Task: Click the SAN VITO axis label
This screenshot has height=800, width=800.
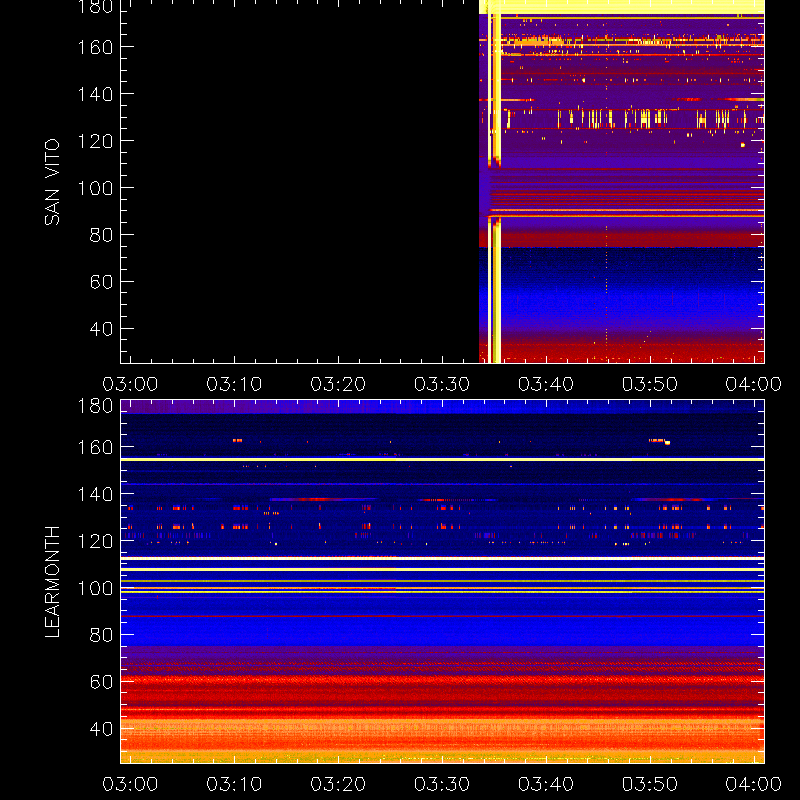Action: pos(52,182)
